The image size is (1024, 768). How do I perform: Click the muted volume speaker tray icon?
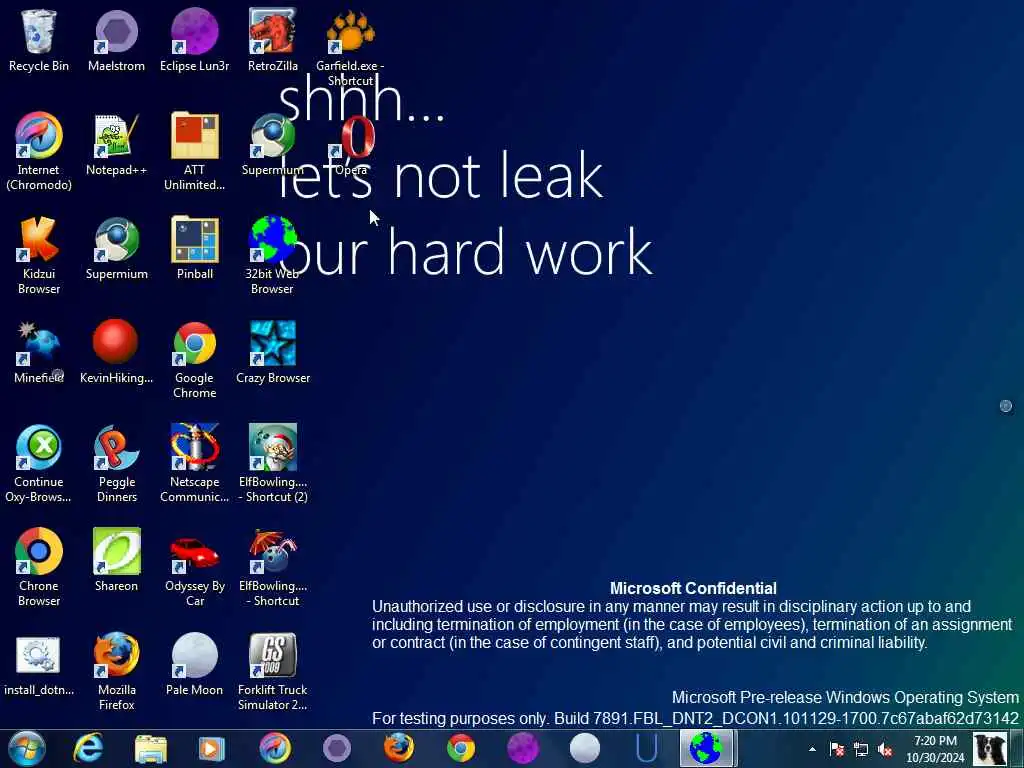(886, 749)
